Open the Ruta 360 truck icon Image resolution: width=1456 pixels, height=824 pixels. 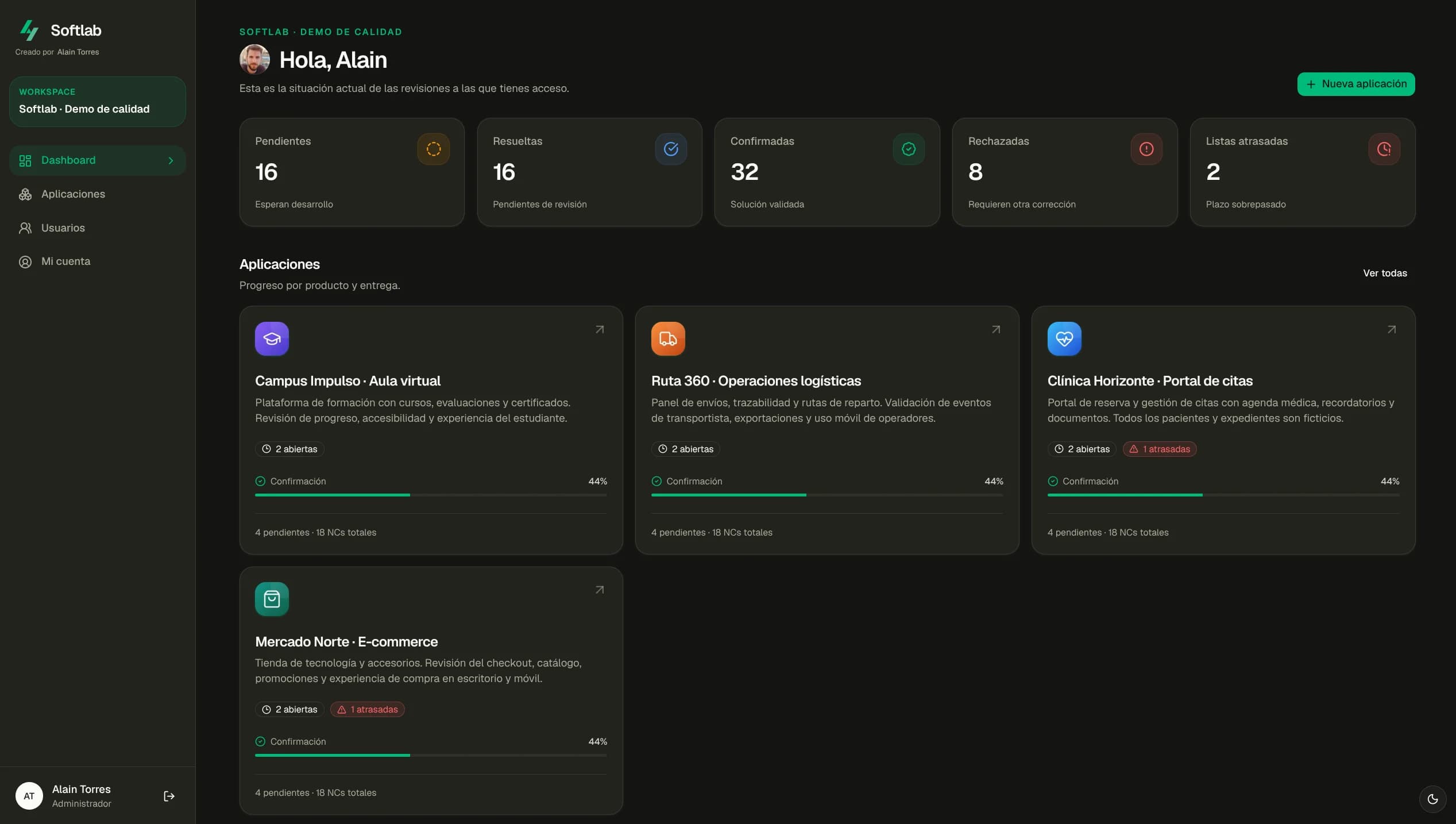668,338
